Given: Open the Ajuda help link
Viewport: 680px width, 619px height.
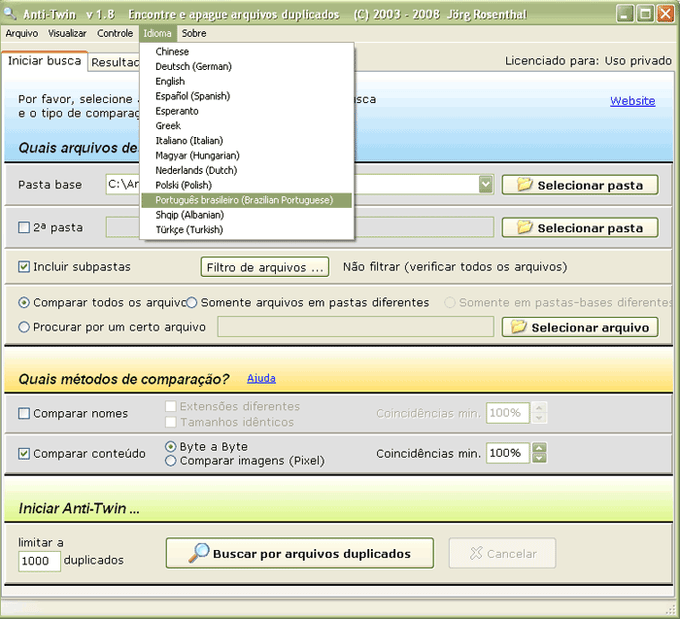Looking at the screenshot, I should click(261, 378).
